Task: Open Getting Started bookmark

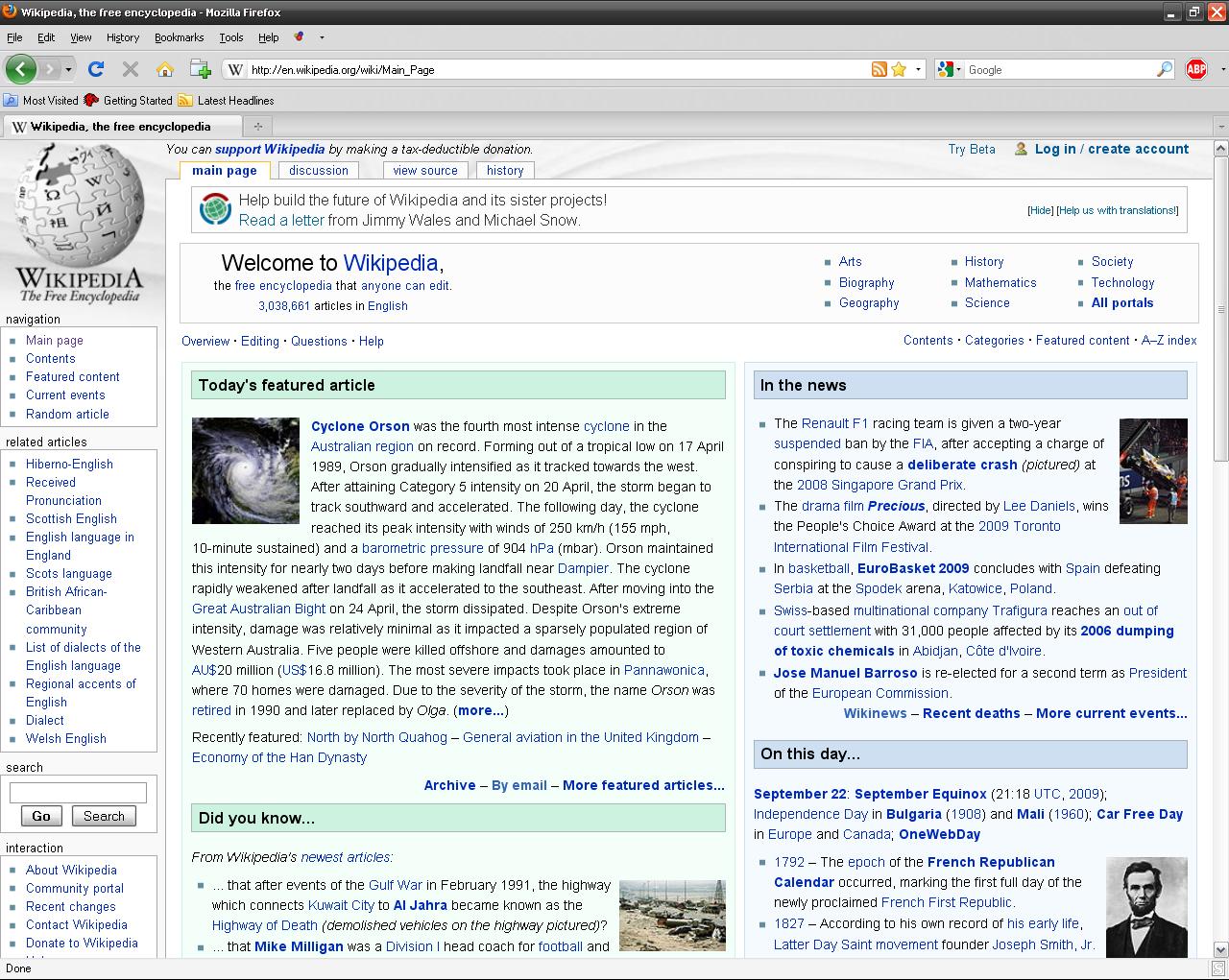Action: click(x=129, y=100)
